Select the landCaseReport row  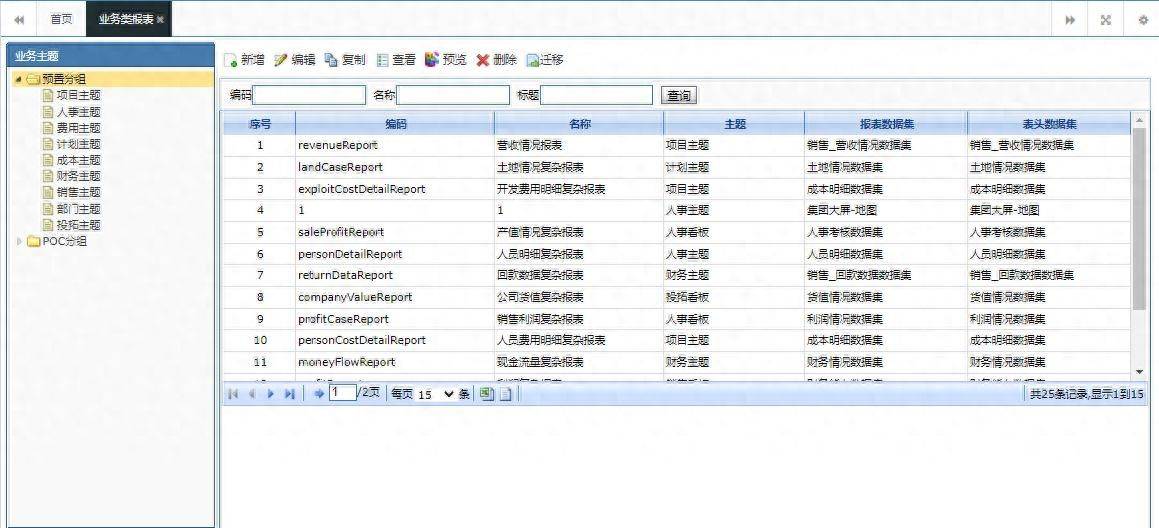[x=676, y=167]
